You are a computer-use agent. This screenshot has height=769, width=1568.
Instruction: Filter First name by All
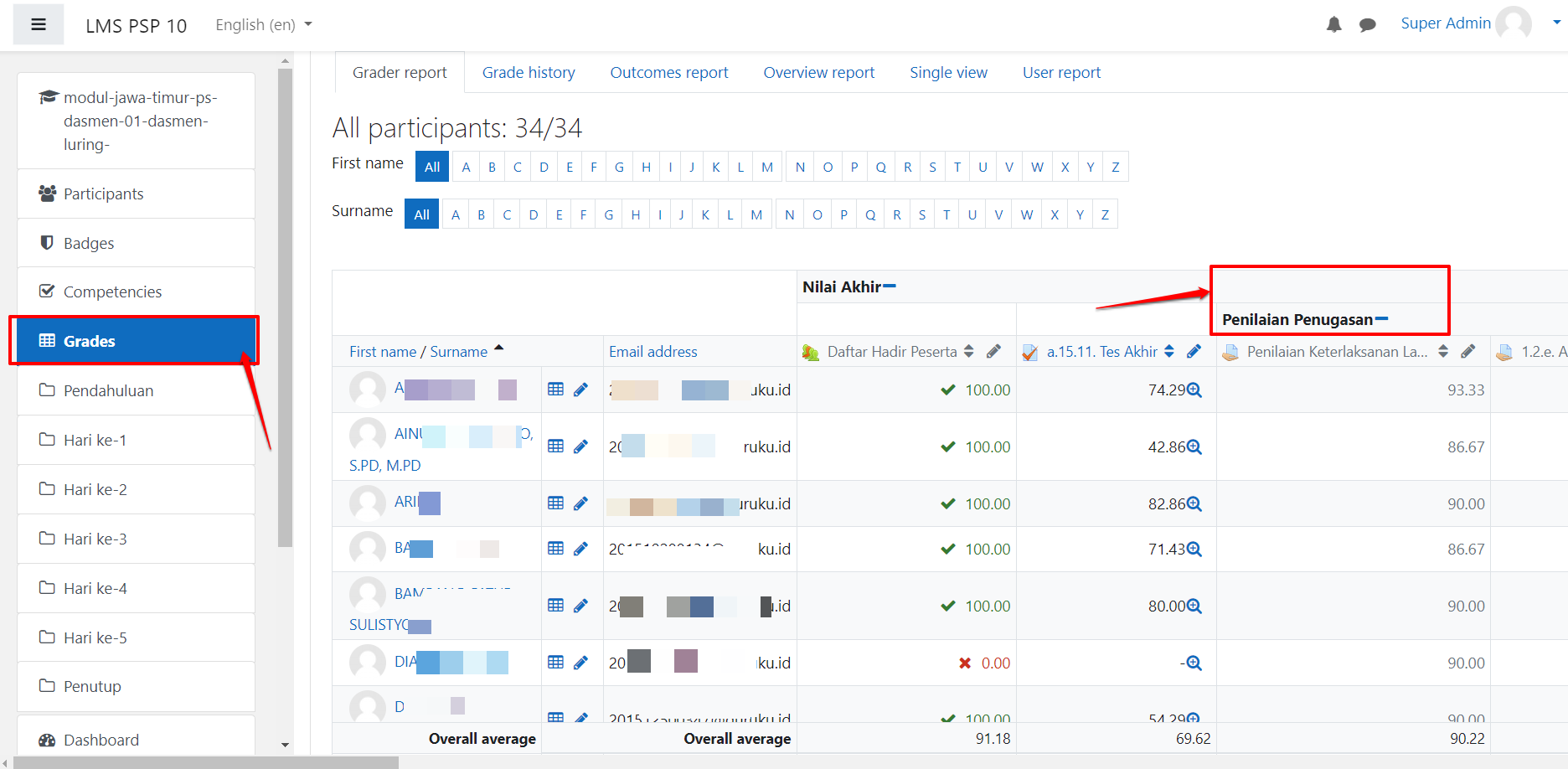[x=432, y=167]
